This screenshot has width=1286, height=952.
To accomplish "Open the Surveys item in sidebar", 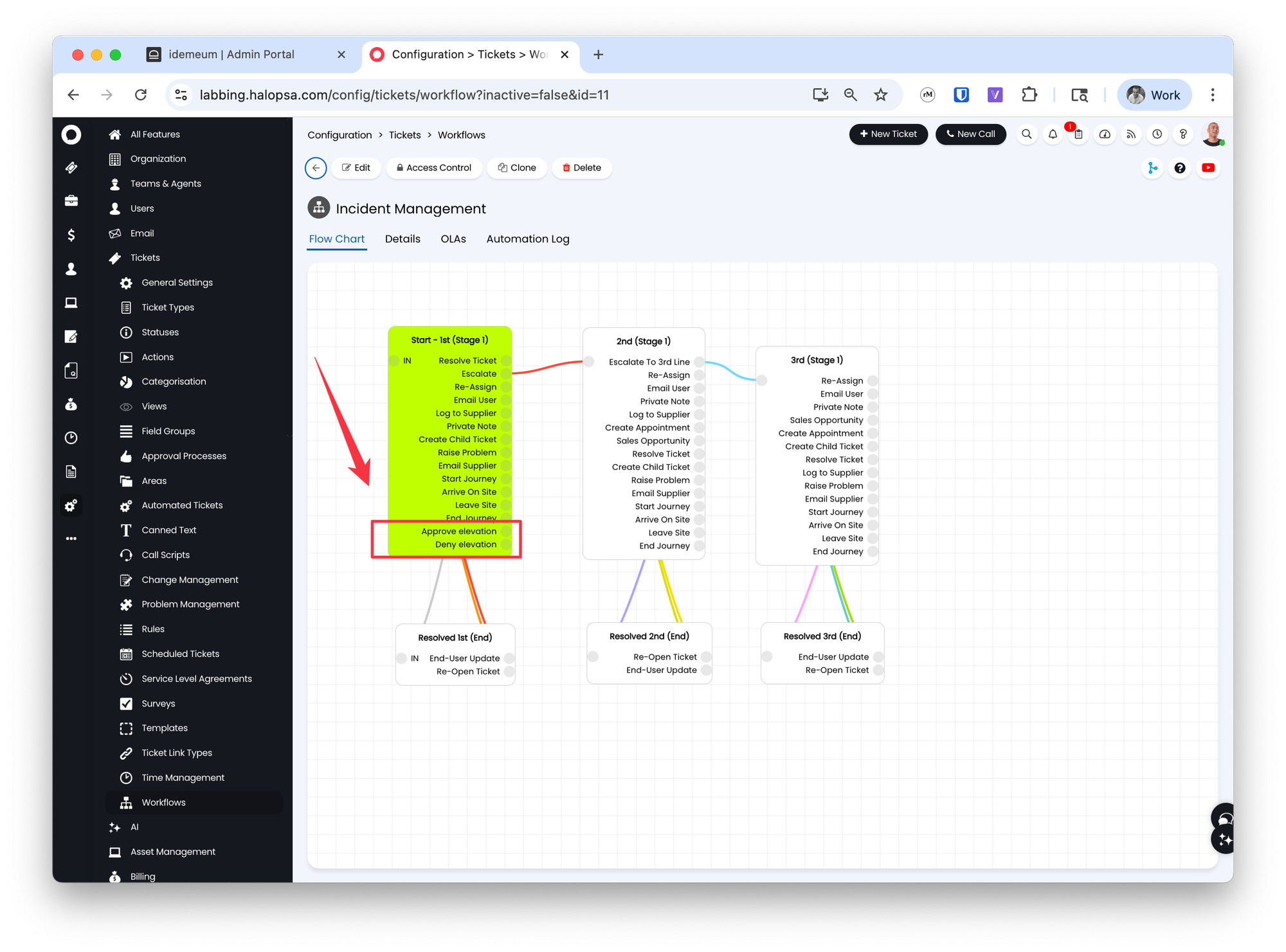I will click(158, 704).
